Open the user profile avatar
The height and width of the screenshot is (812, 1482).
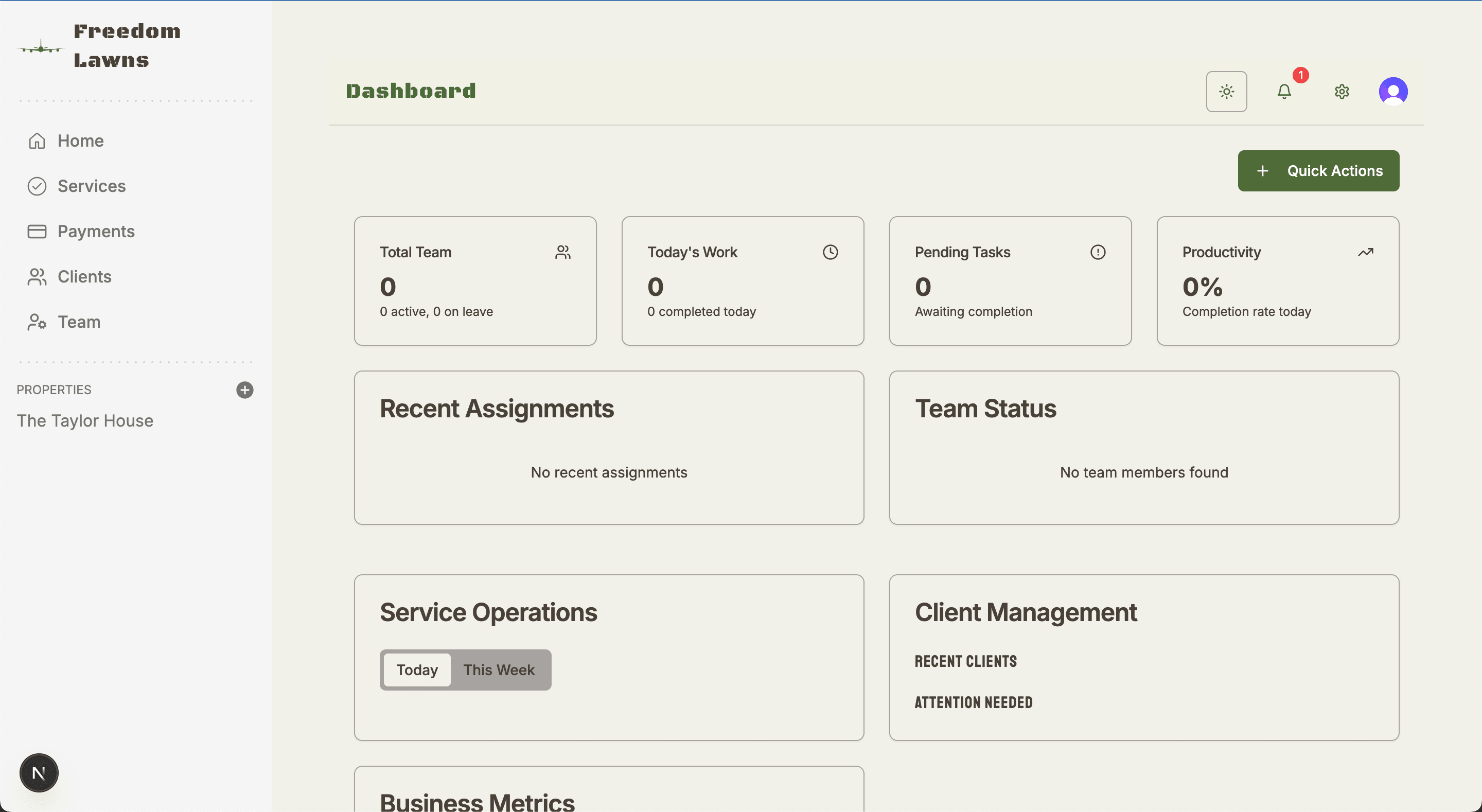point(1392,92)
